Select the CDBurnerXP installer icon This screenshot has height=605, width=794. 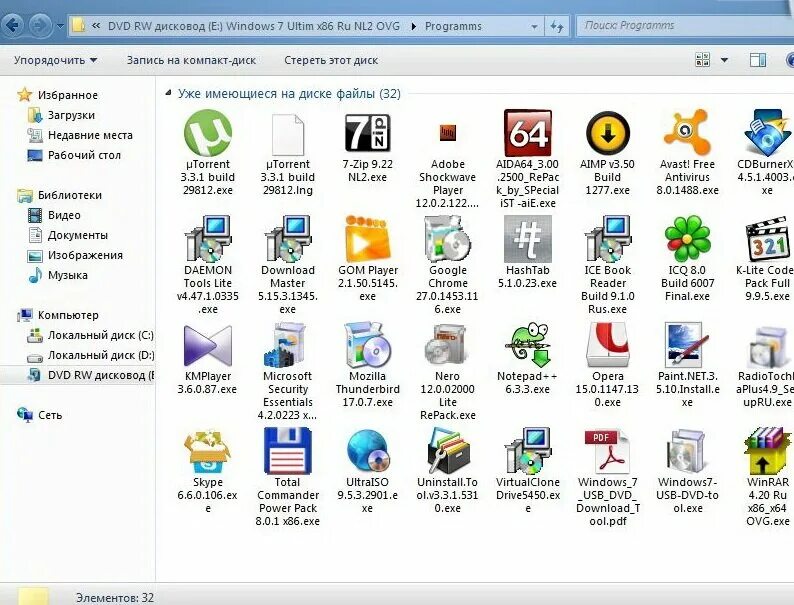pyautogui.click(x=769, y=133)
